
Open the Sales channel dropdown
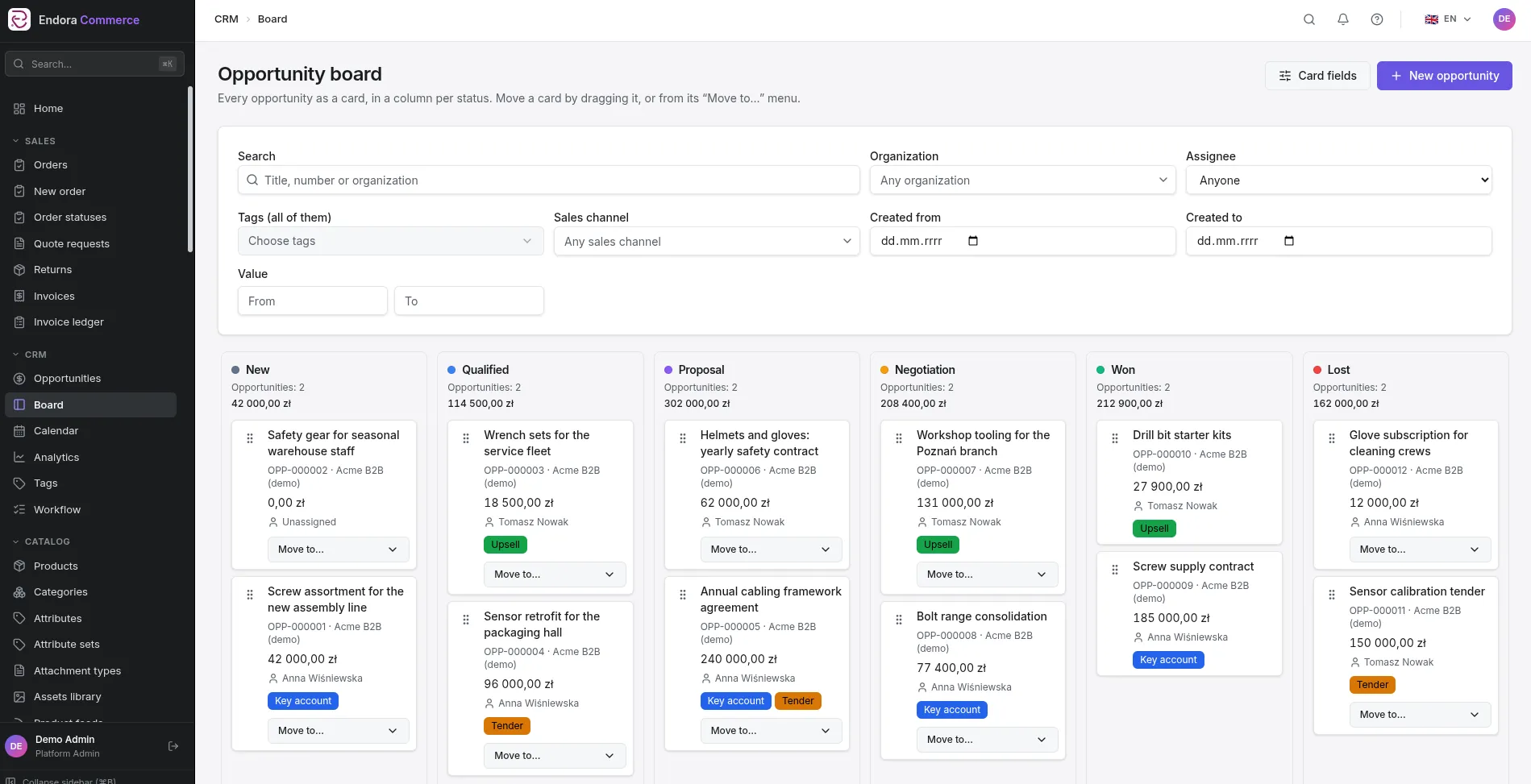706,241
